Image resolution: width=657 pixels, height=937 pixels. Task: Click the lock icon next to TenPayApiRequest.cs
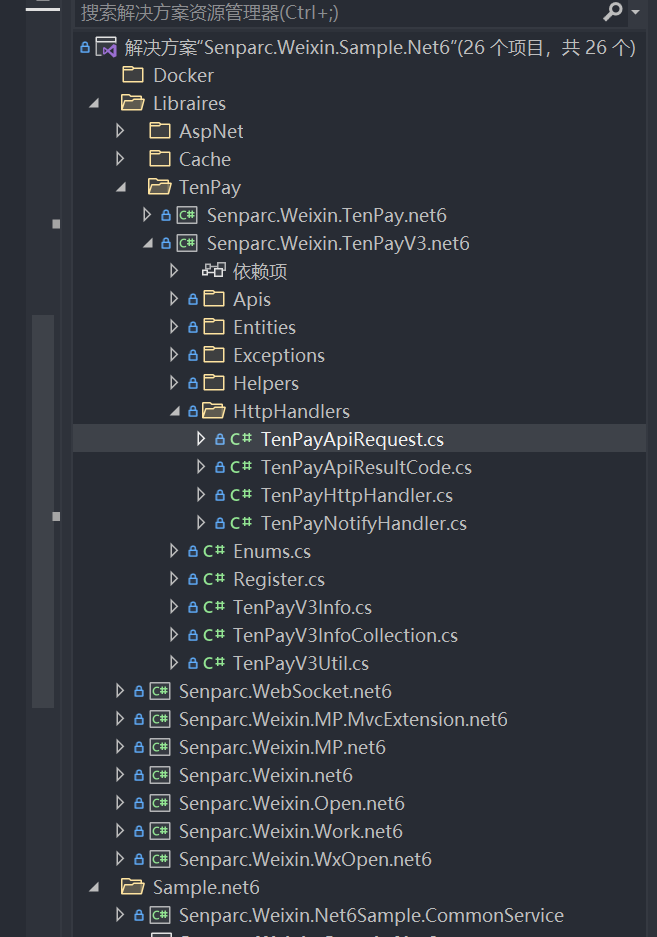click(x=219, y=438)
